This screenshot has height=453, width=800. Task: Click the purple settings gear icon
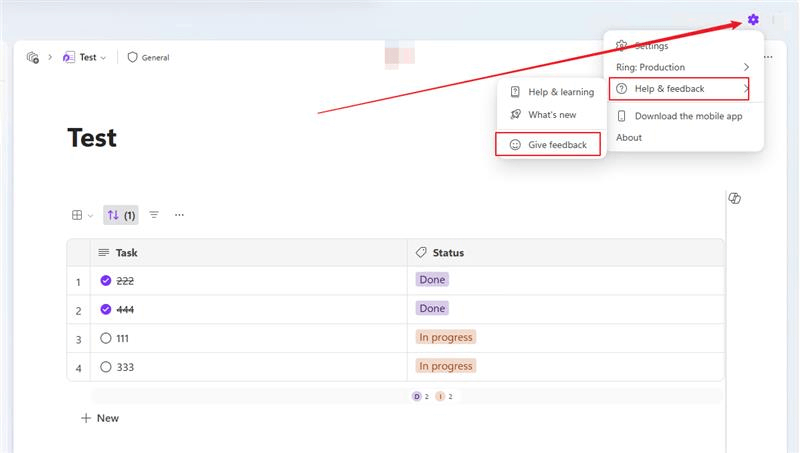[753, 19]
